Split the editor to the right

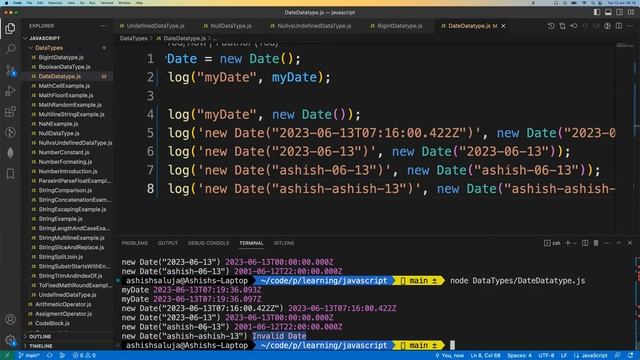[619, 26]
